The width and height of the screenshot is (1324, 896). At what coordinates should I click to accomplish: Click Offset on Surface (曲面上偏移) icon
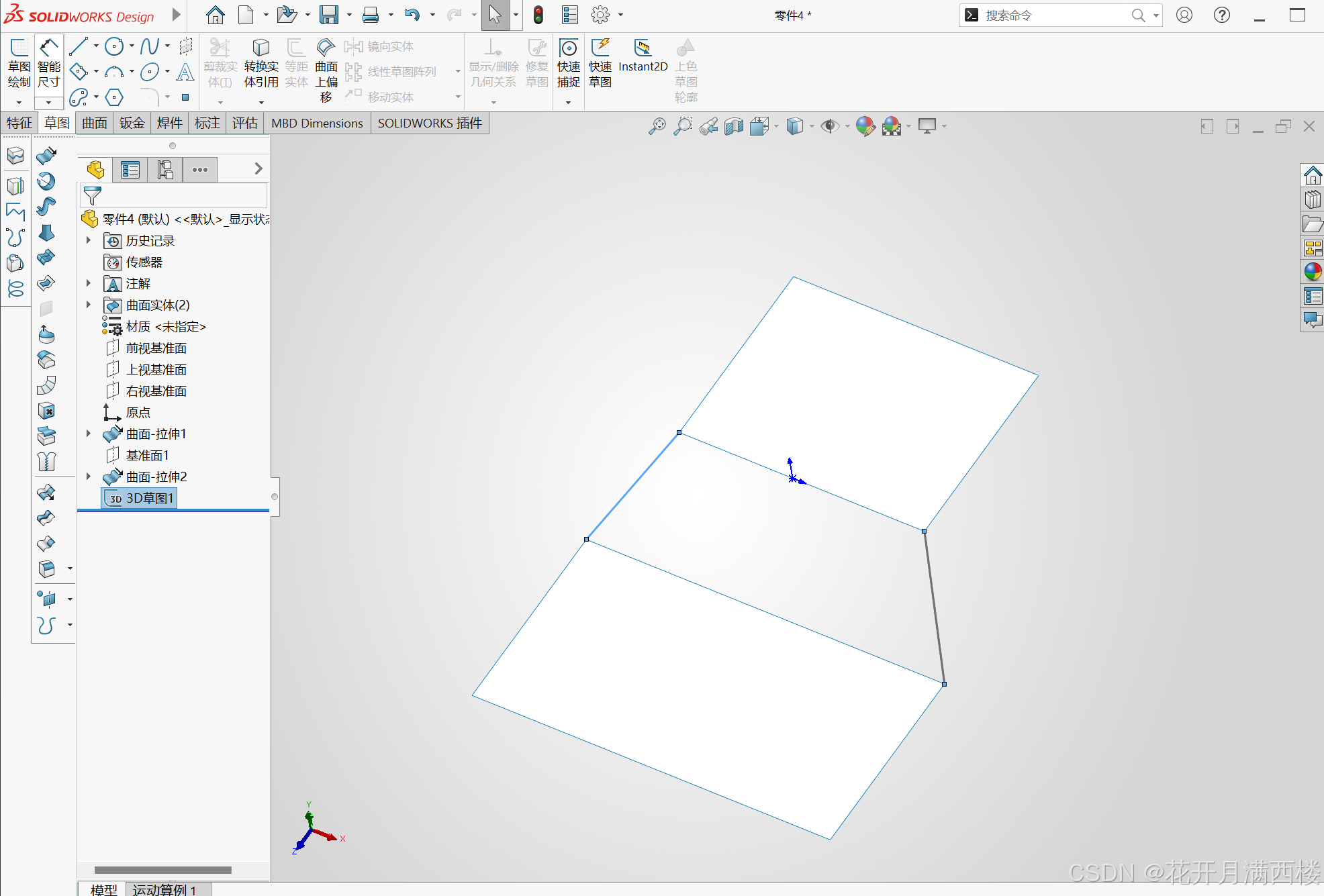tap(326, 70)
